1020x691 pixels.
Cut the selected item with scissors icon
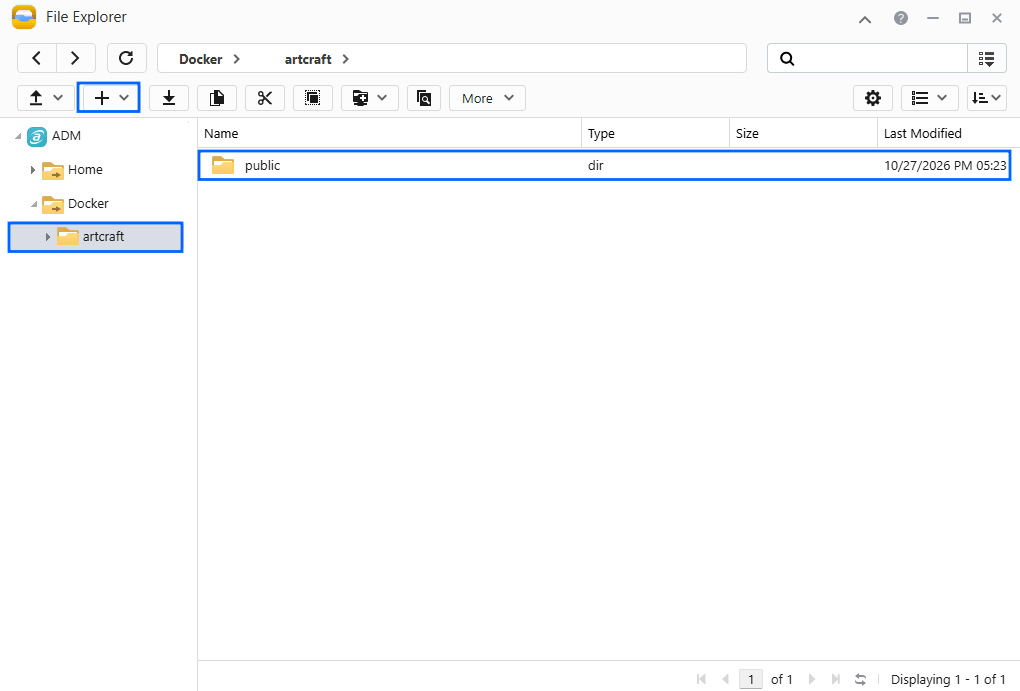pos(265,98)
